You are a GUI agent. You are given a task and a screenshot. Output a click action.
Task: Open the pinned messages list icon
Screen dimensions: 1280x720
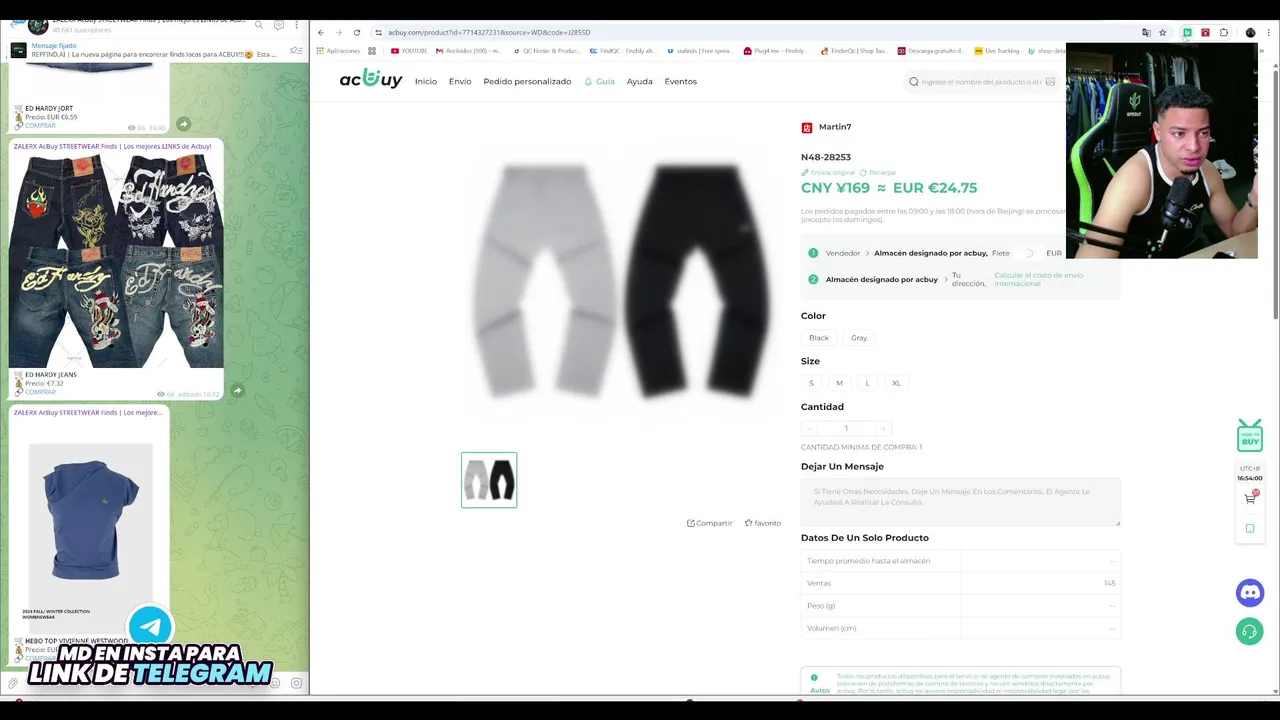pos(295,50)
